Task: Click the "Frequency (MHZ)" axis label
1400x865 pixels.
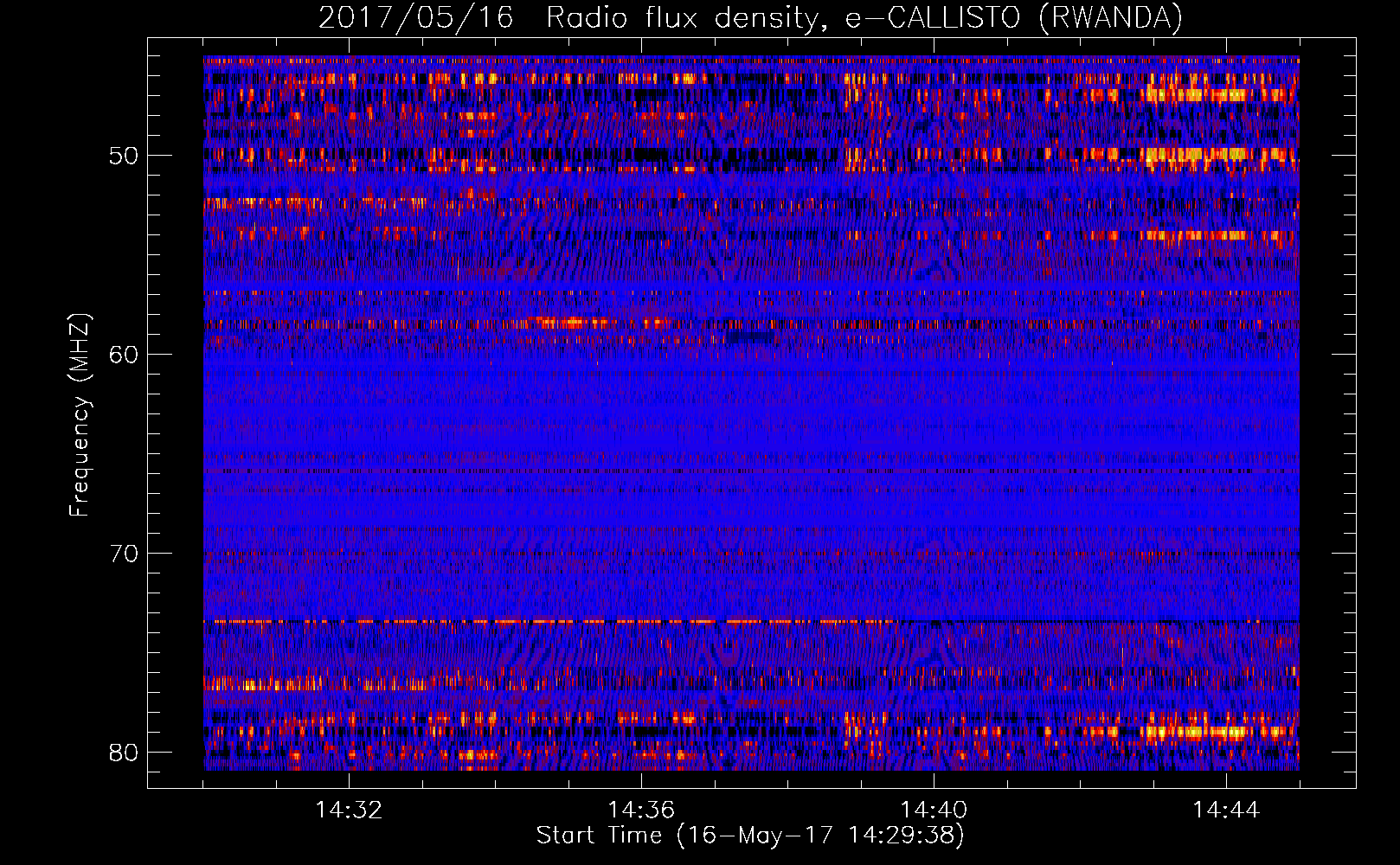Action: pyautogui.click(x=79, y=415)
